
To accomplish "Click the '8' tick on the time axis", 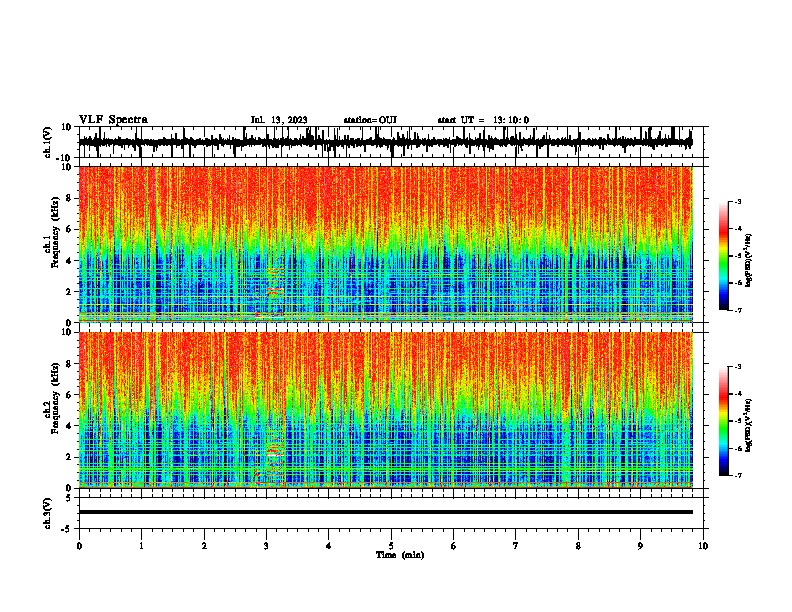I will click(x=578, y=546).
